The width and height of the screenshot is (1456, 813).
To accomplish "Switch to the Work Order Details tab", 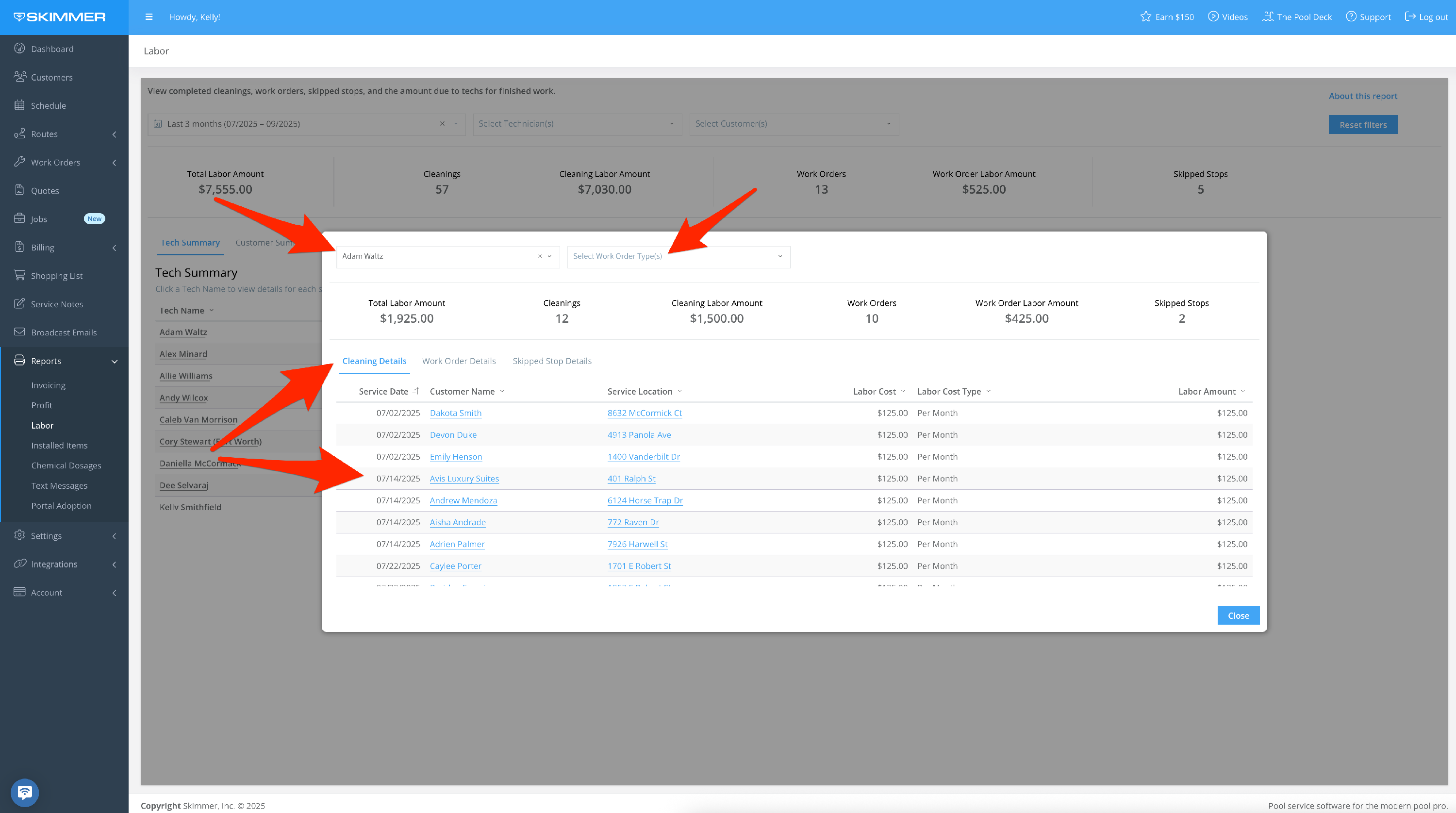I will pos(458,361).
